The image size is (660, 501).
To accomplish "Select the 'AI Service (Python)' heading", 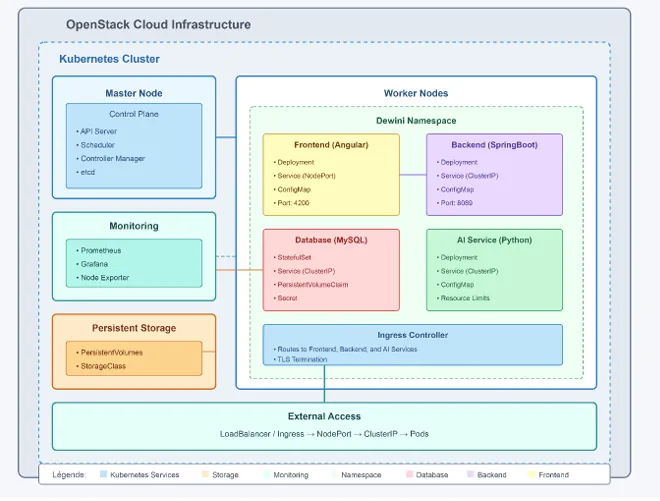I will [x=494, y=240].
